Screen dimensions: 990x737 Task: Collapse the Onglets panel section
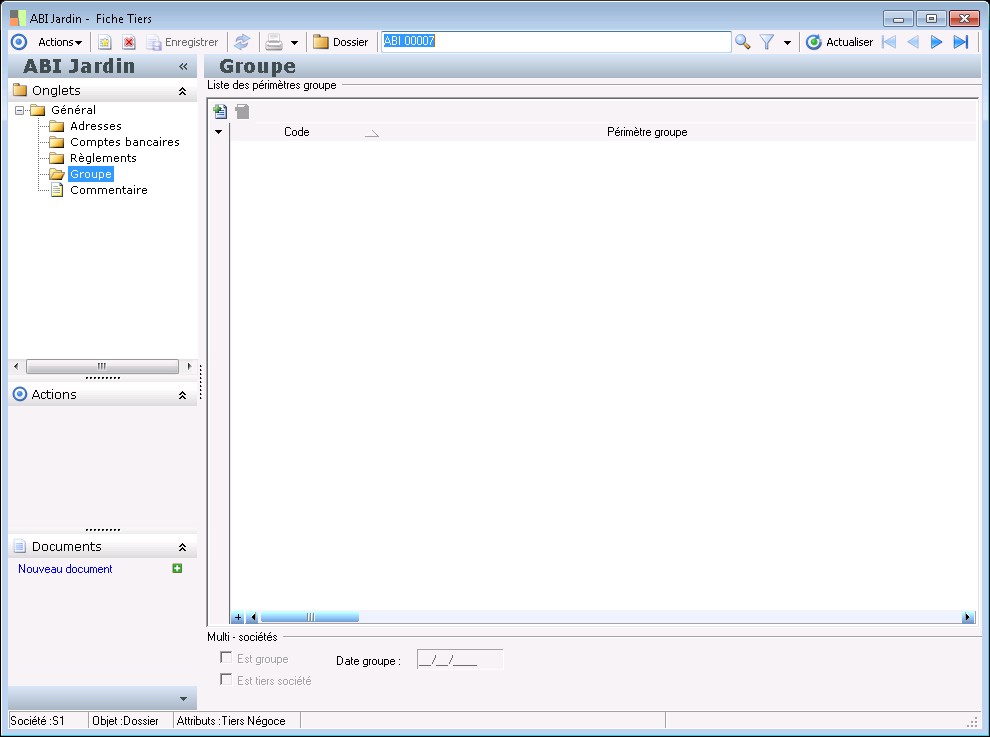[x=182, y=91]
